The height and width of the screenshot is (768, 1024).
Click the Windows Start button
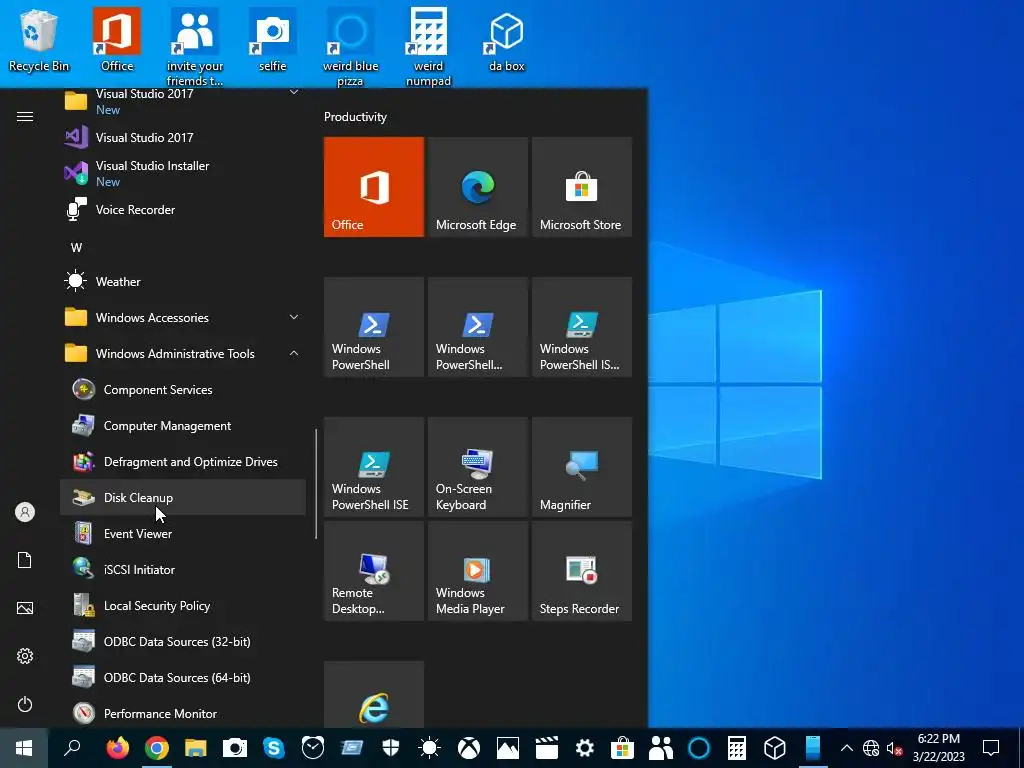pyautogui.click(x=24, y=748)
